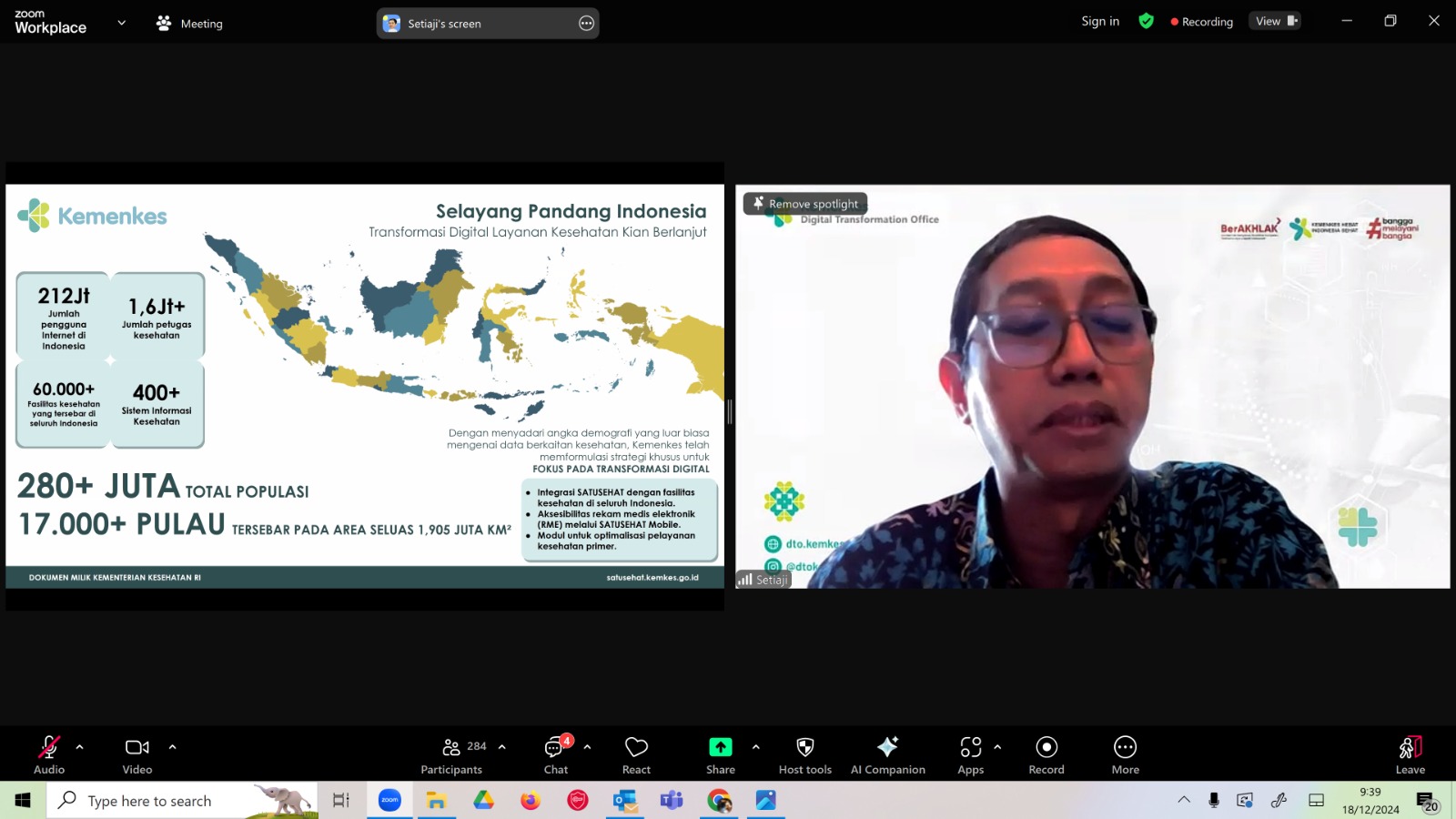Open Zoom Workplace dropdown chevron
Screen dimensions: 1456x819
coord(121,23)
